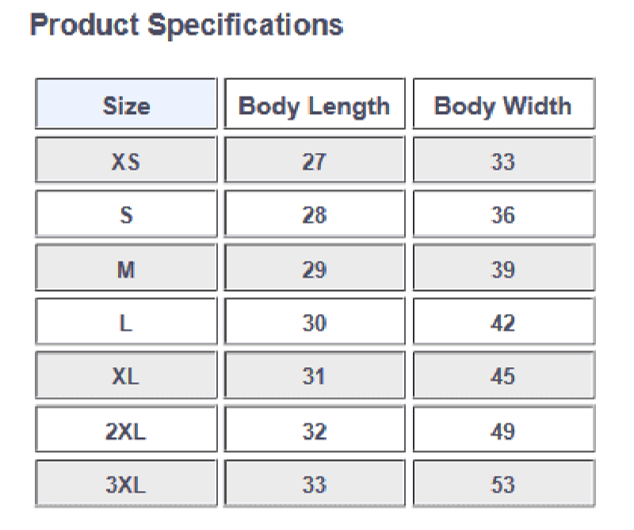Click body width value 45

[x=503, y=377]
